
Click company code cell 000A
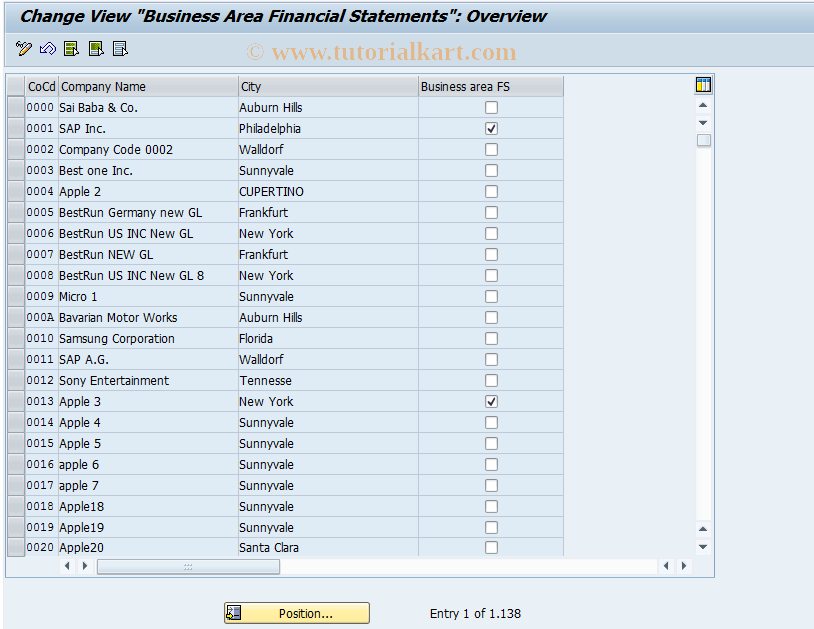pos(40,318)
